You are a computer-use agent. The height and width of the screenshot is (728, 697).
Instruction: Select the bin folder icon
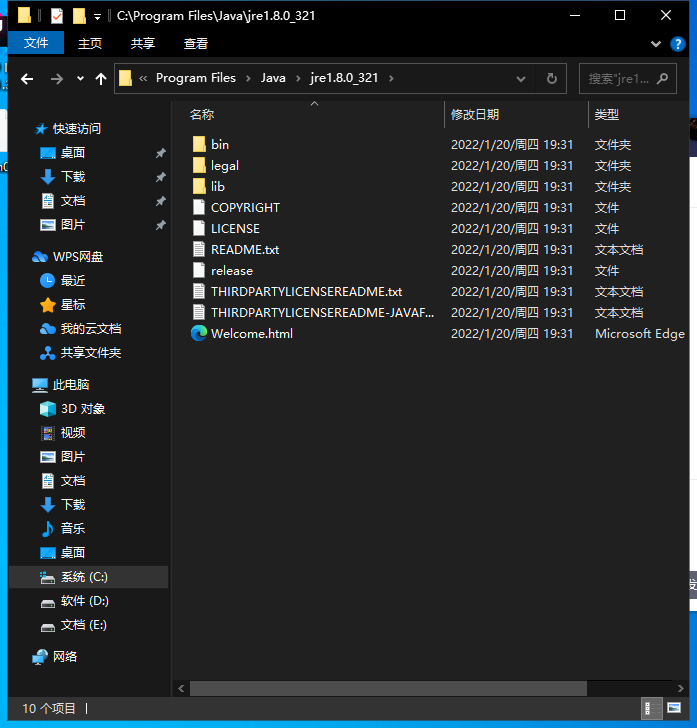point(199,144)
